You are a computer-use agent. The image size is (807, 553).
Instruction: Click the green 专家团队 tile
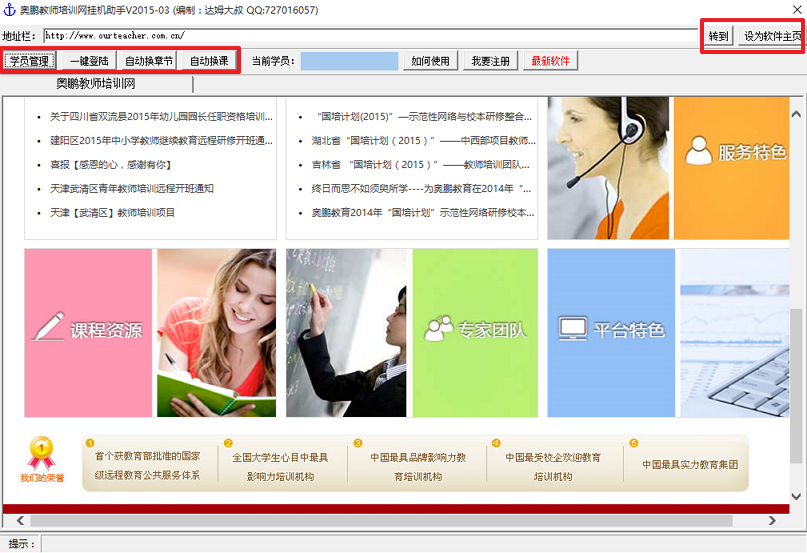tap(475, 333)
